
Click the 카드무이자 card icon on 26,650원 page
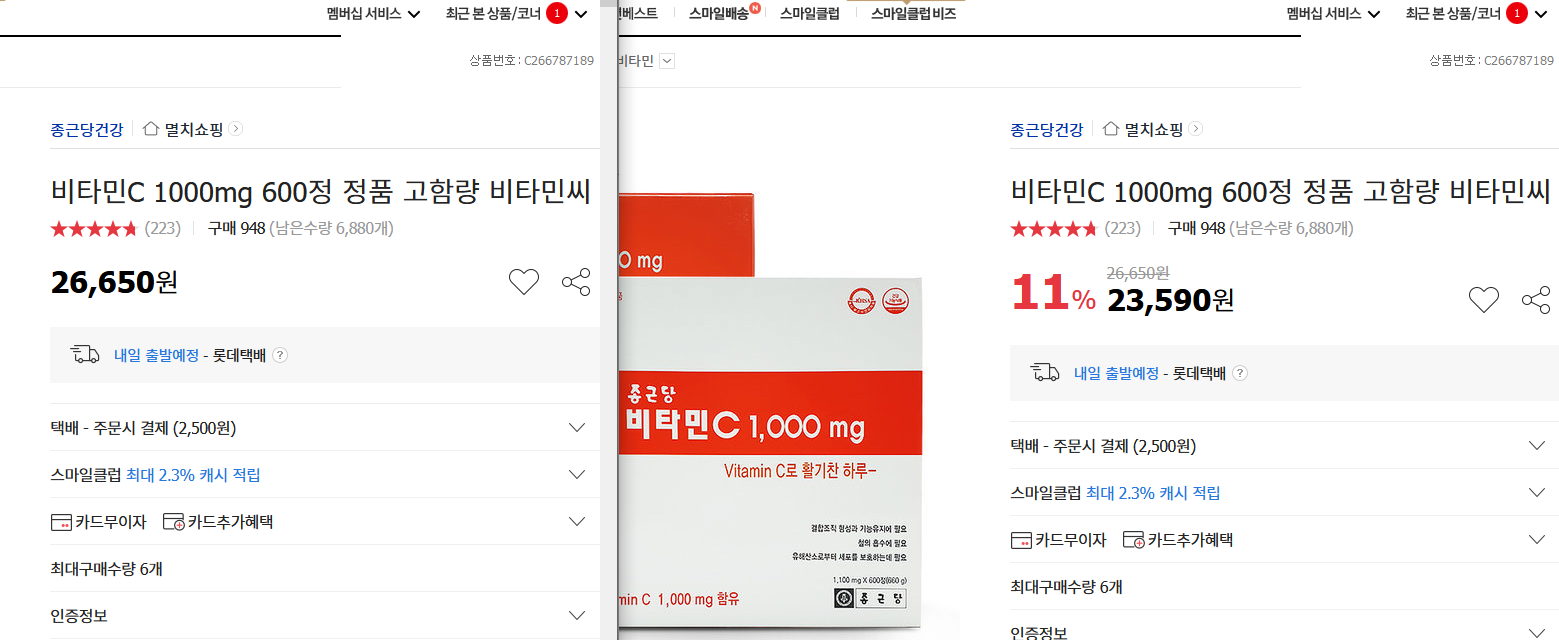(x=61, y=522)
